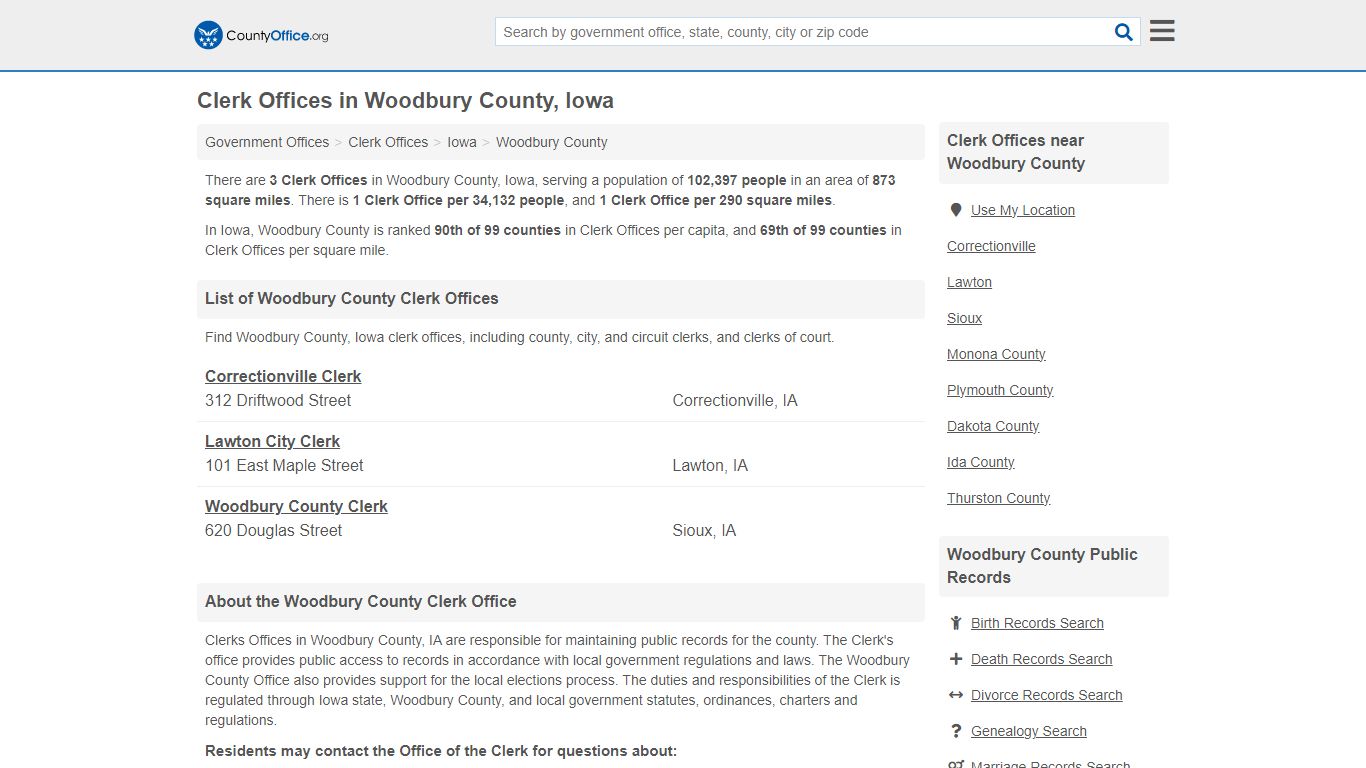Click the page title Clerk Offices in Woodbury County

pos(405,101)
